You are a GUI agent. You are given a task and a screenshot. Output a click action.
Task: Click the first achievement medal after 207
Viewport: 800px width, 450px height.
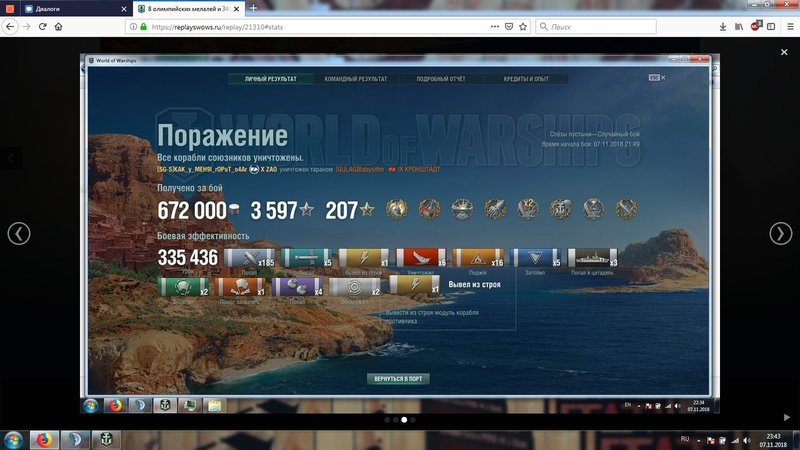(396, 209)
